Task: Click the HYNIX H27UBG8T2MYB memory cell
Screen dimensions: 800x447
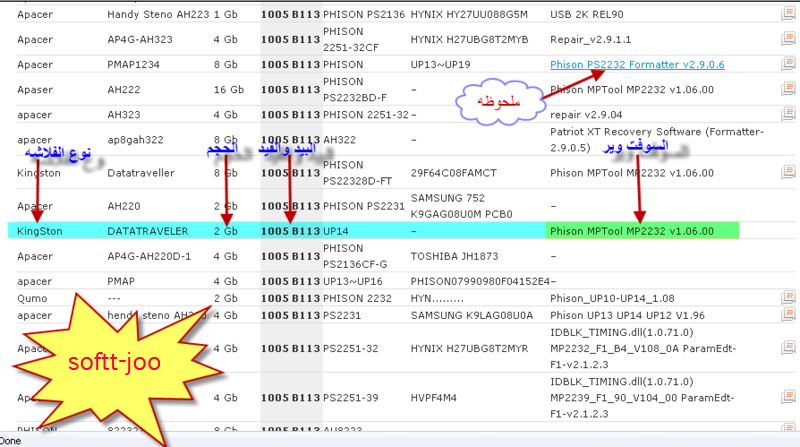Action: point(469,39)
